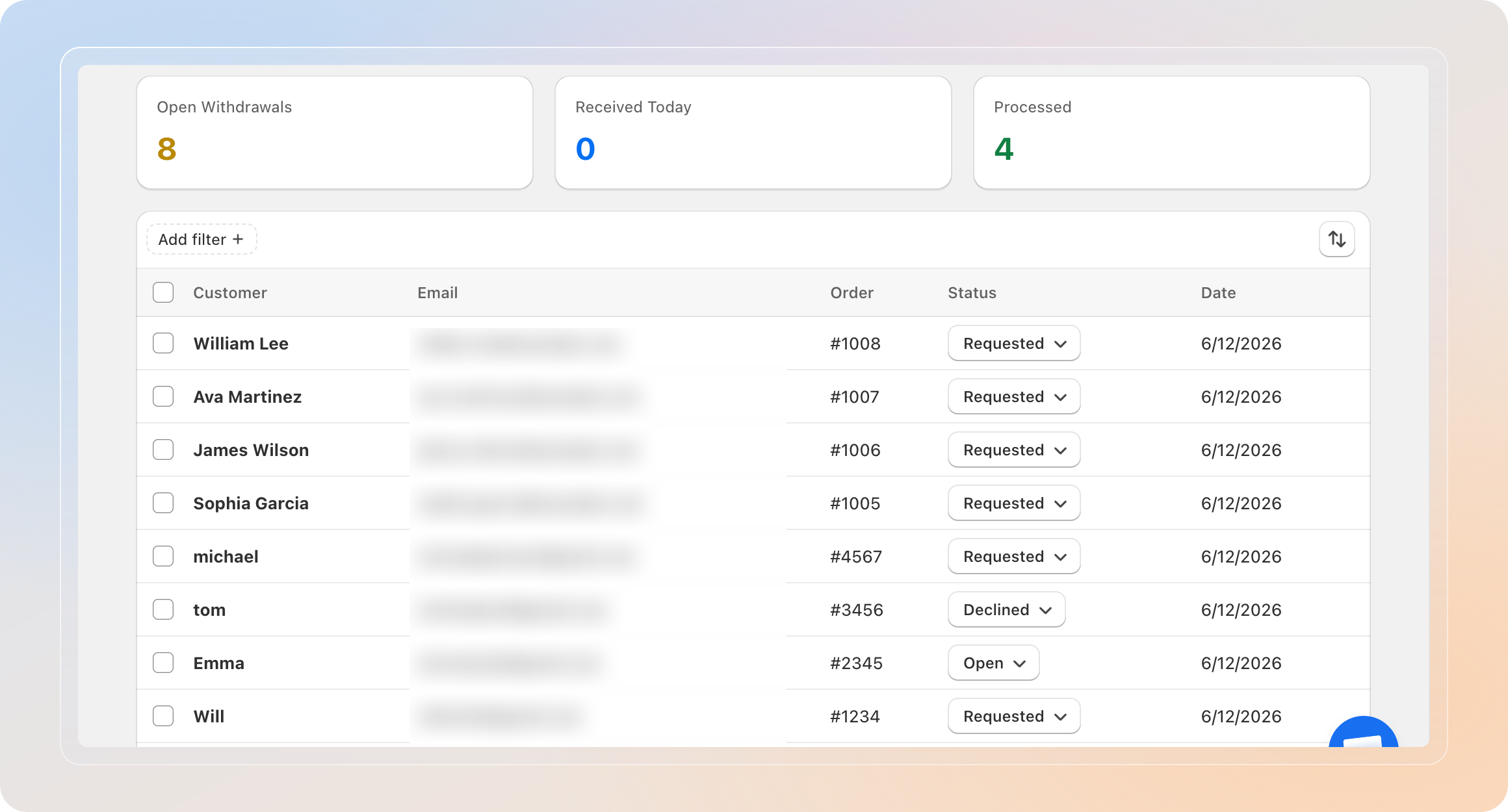Open the status dropdown for michael
Viewport: 1508px width, 812px height.
coord(1014,557)
